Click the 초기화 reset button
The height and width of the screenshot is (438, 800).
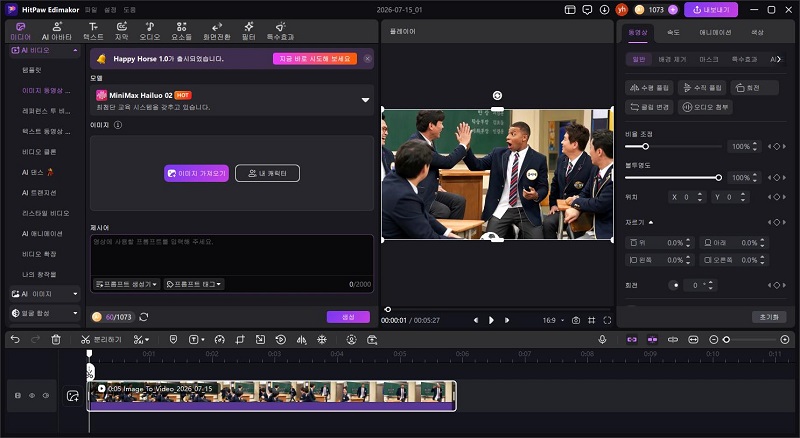[x=769, y=317]
